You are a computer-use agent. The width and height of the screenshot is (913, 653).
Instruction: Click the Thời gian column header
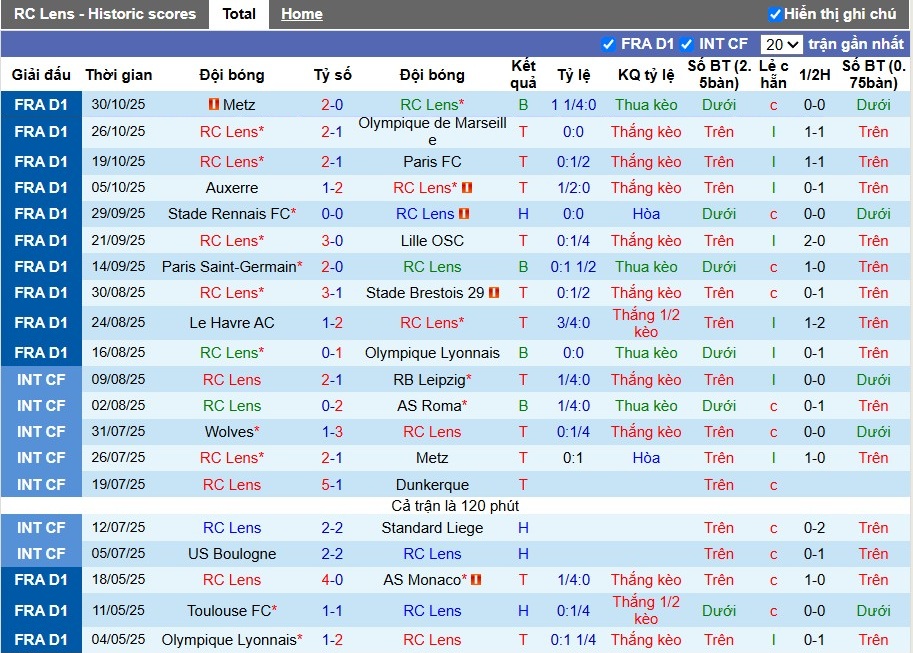point(118,75)
